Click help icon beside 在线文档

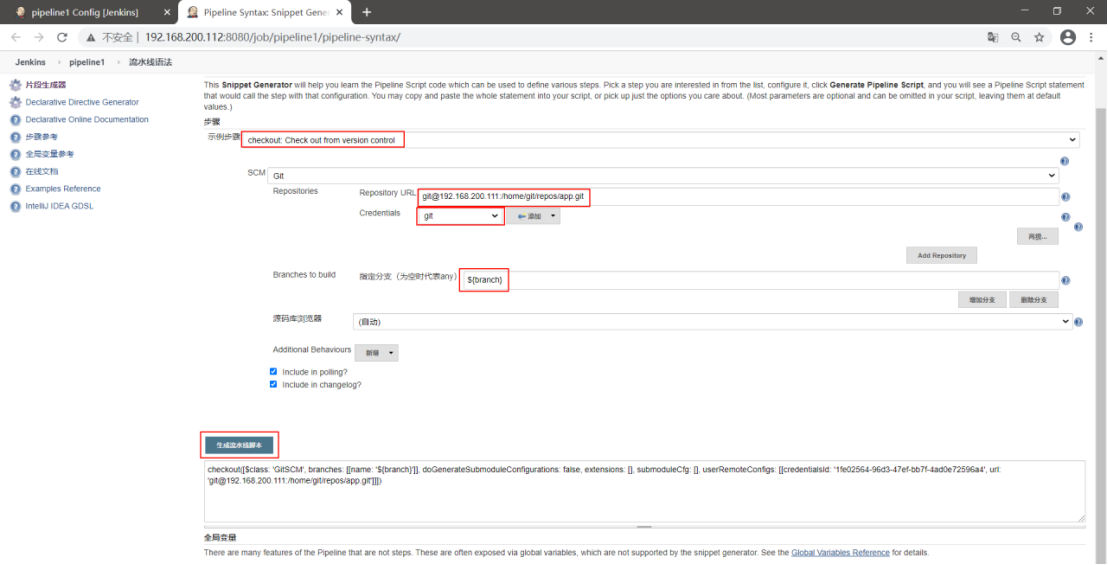[x=16, y=172]
